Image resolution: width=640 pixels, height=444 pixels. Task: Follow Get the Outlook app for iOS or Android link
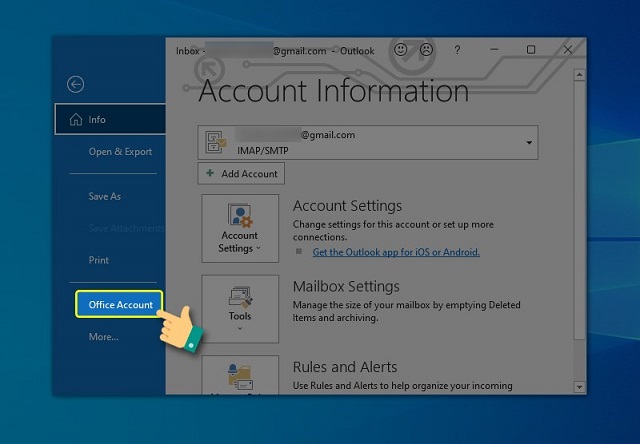click(396, 252)
